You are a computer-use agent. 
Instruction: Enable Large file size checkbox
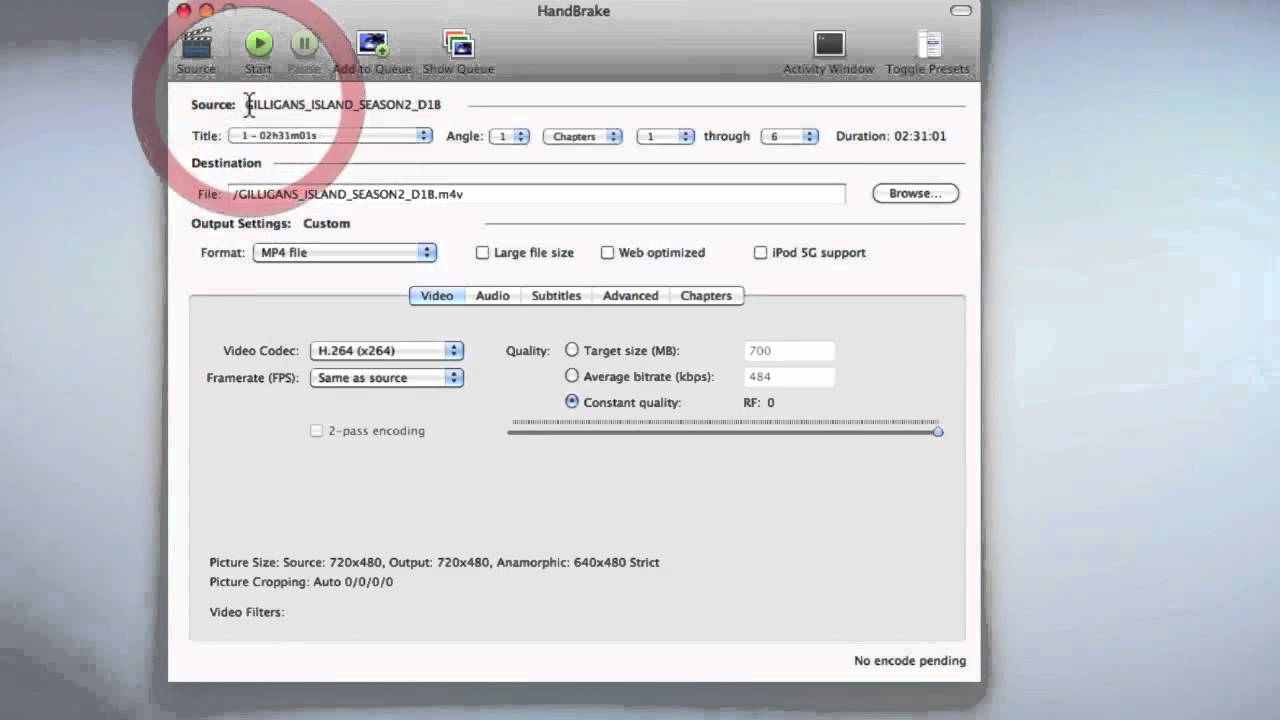click(482, 253)
